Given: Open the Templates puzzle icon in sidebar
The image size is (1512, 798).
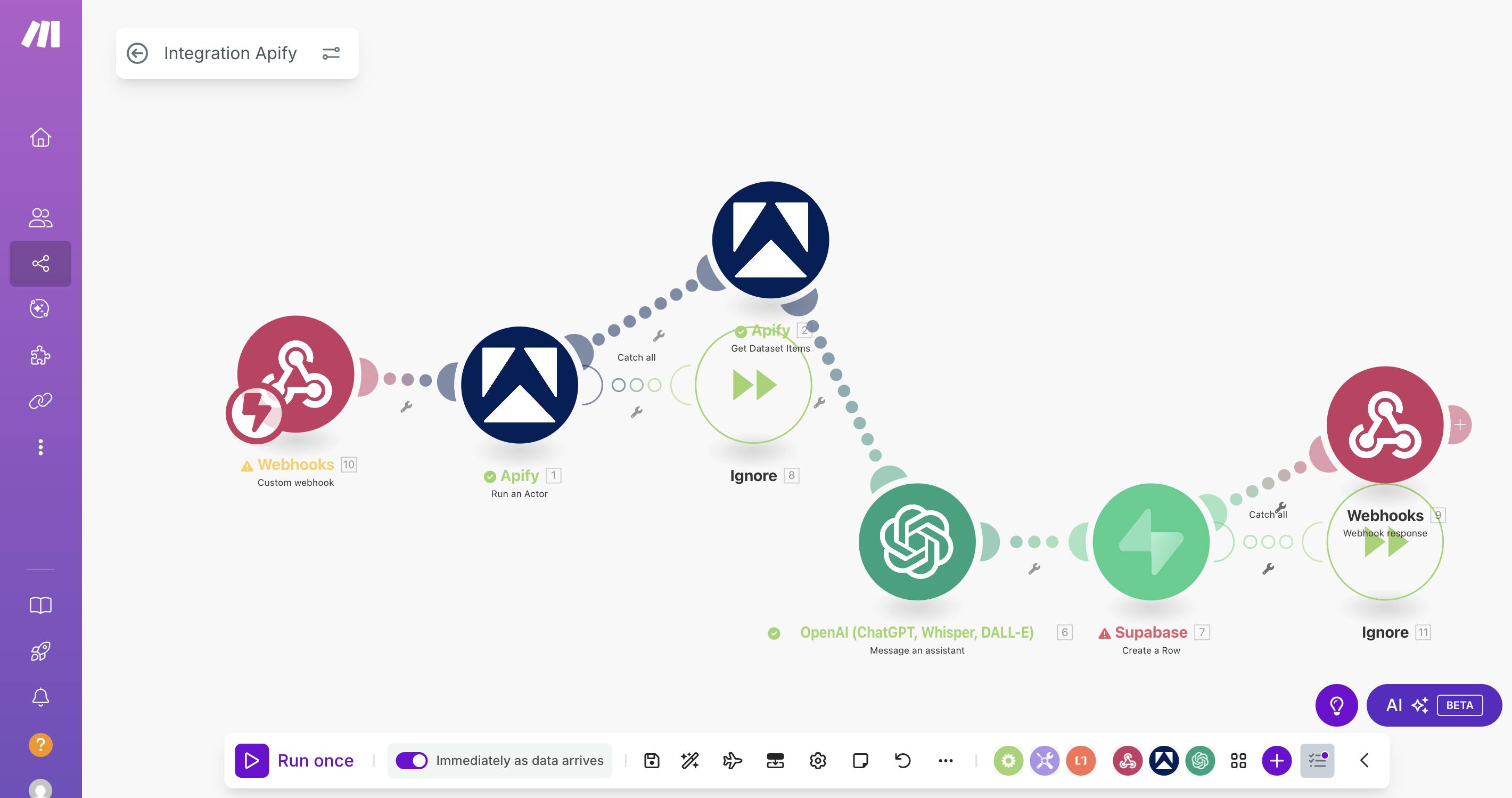Looking at the screenshot, I should [x=40, y=355].
